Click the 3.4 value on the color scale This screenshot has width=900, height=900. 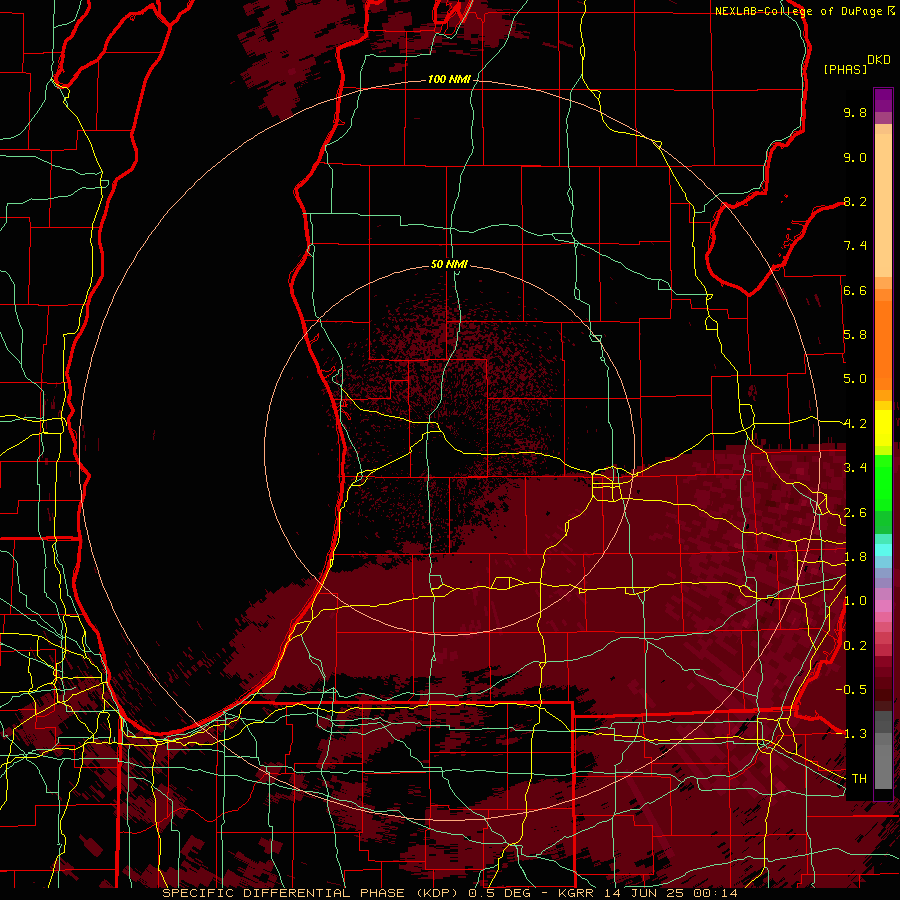tap(855, 468)
